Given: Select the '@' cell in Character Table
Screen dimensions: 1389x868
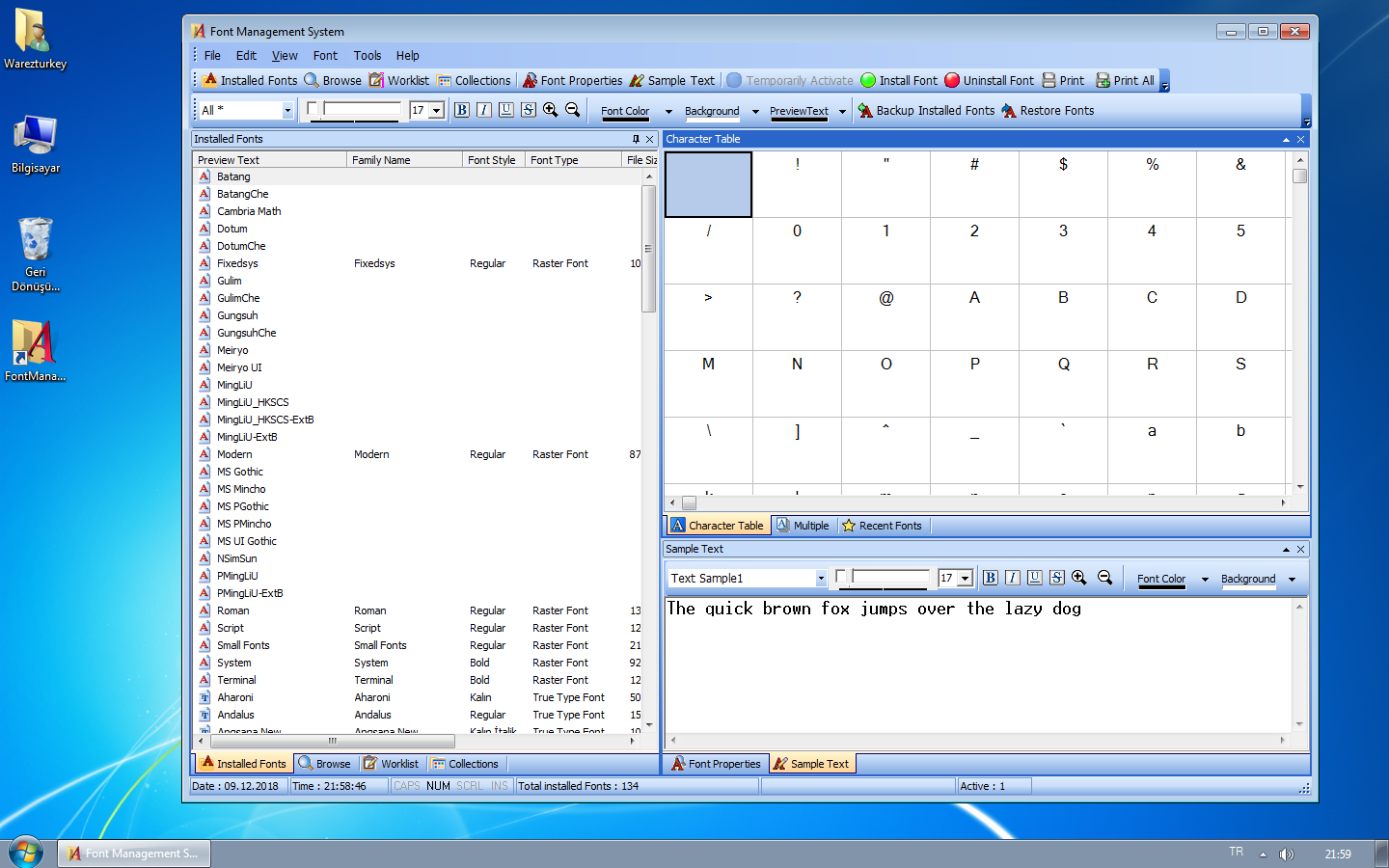Looking at the screenshot, I should tap(886, 317).
